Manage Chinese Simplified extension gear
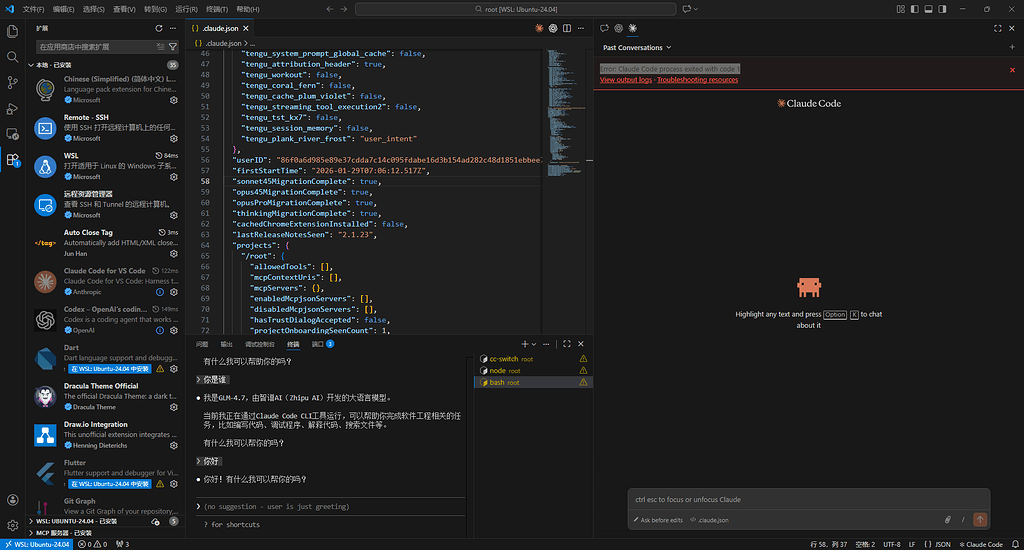 (174, 100)
